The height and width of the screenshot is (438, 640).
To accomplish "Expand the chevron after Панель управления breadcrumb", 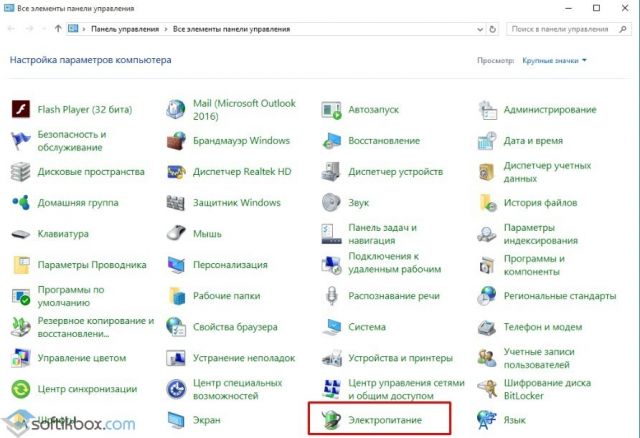I will pos(166,29).
